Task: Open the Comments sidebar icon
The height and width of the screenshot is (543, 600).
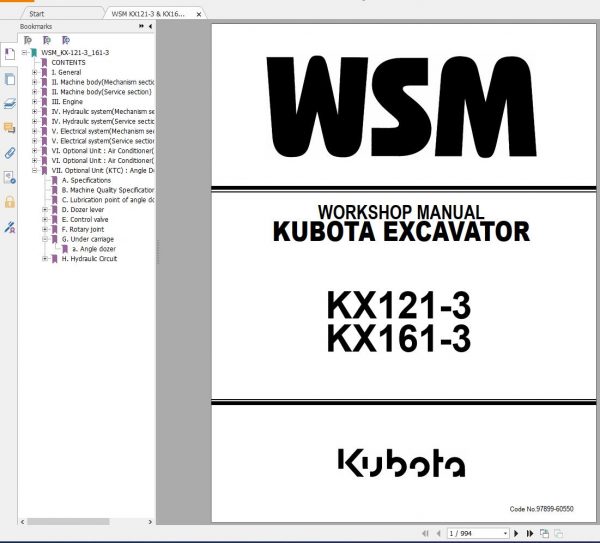Action: click(x=10, y=127)
